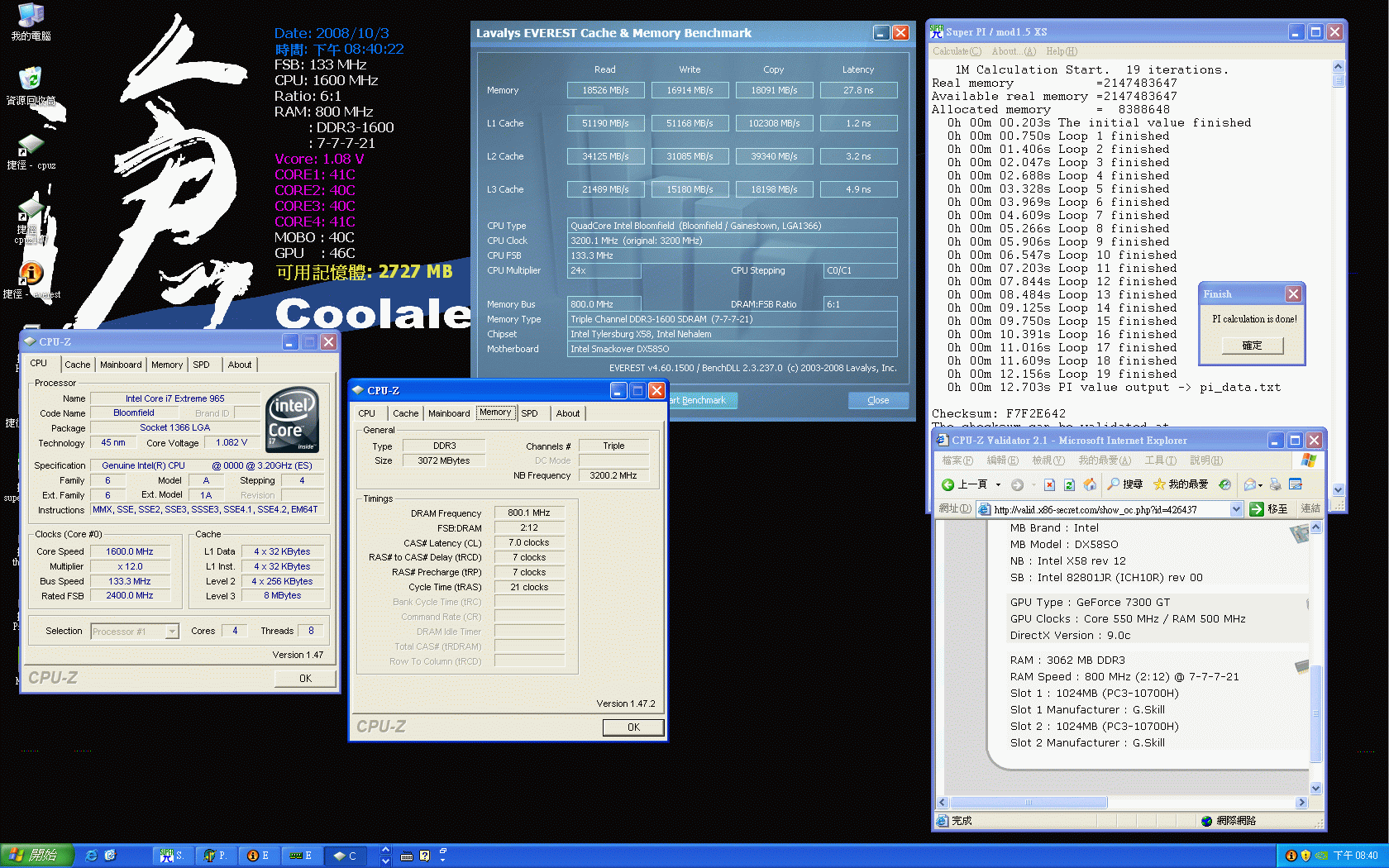Switch to Mainboard tab in left CPU-Z
Screen dimensions: 1389x868
(121, 365)
